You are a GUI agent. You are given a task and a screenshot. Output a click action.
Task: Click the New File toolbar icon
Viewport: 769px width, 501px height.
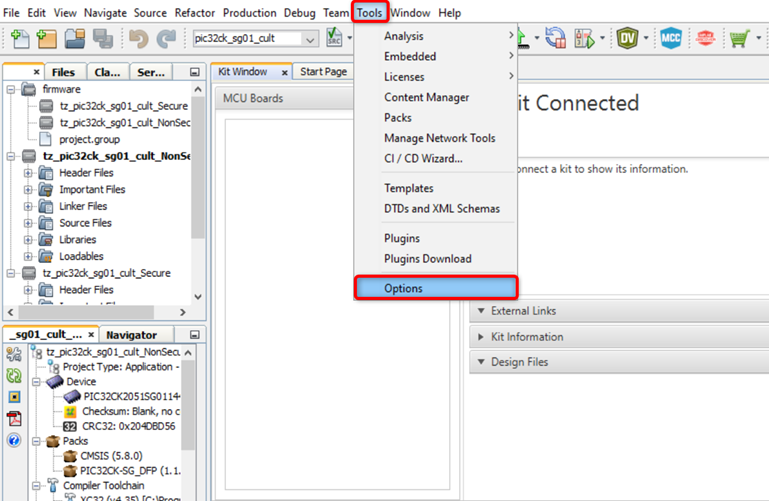tap(20, 38)
